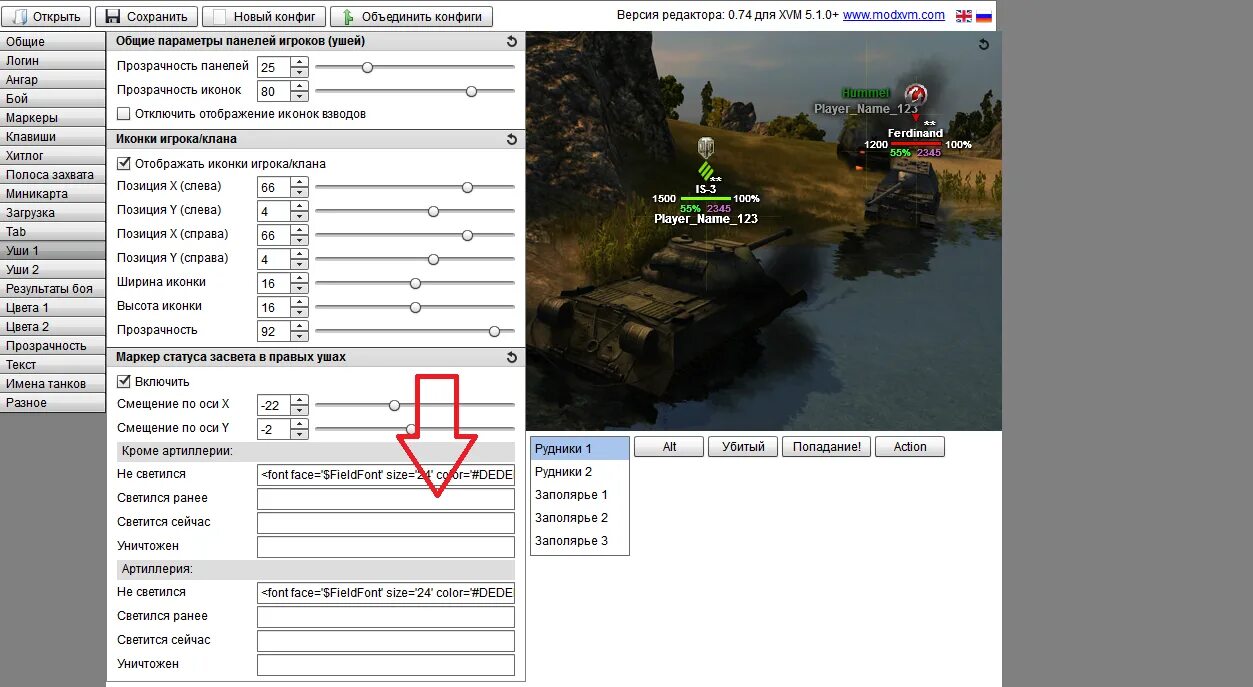1253x687 pixels.
Task: Open the Общие menu section
Action: coord(53,42)
